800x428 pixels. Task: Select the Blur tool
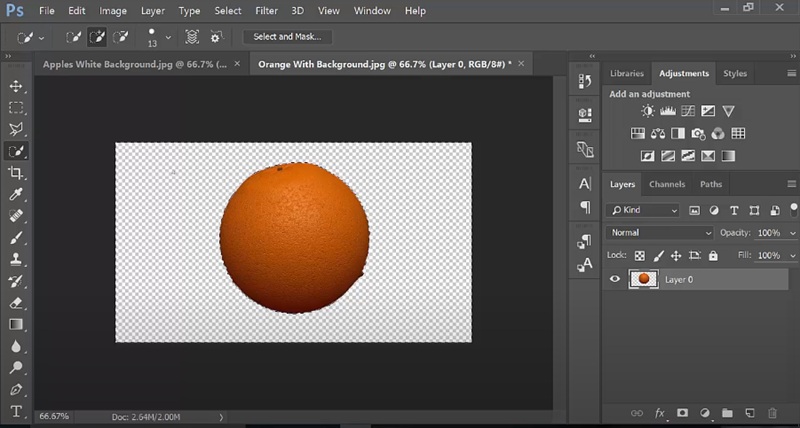tap(16, 346)
